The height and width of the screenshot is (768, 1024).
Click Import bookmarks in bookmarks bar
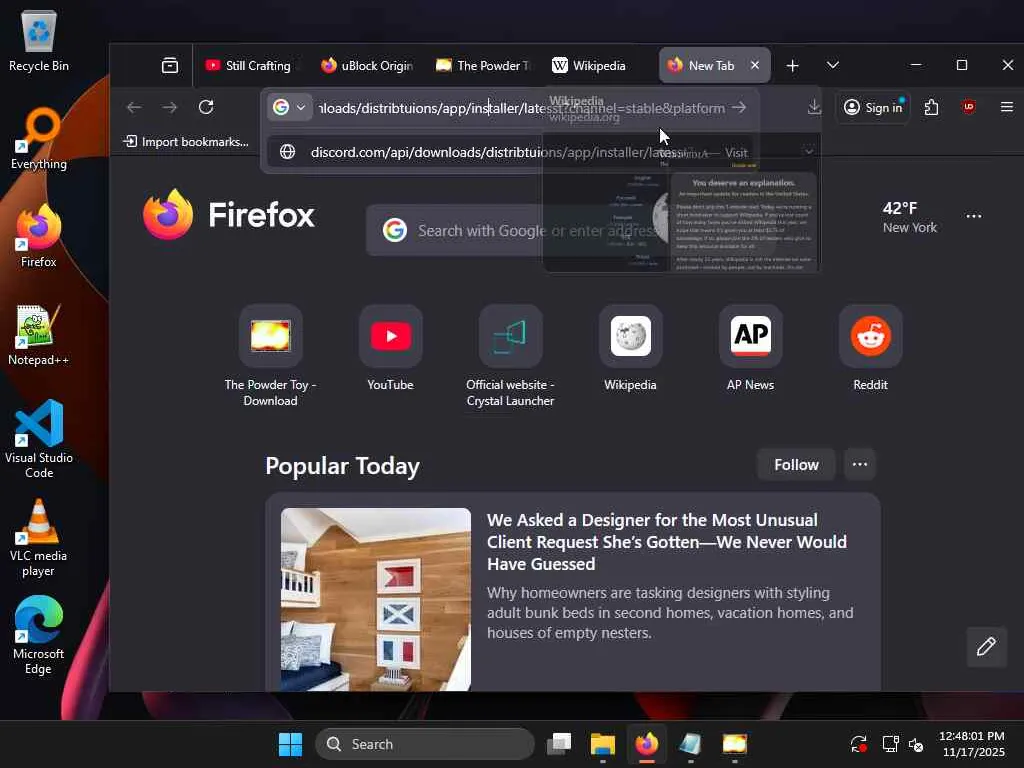(x=187, y=142)
